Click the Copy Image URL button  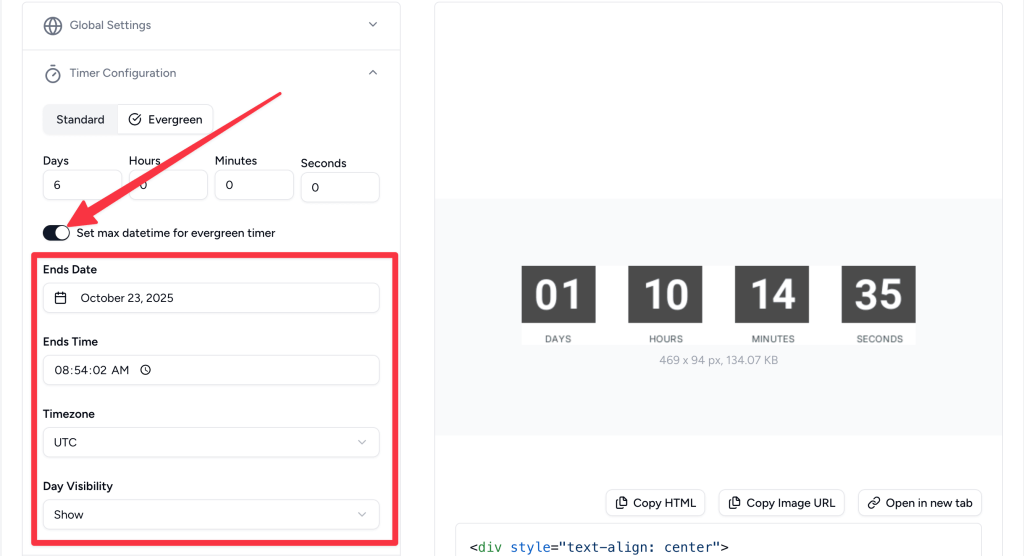click(783, 503)
